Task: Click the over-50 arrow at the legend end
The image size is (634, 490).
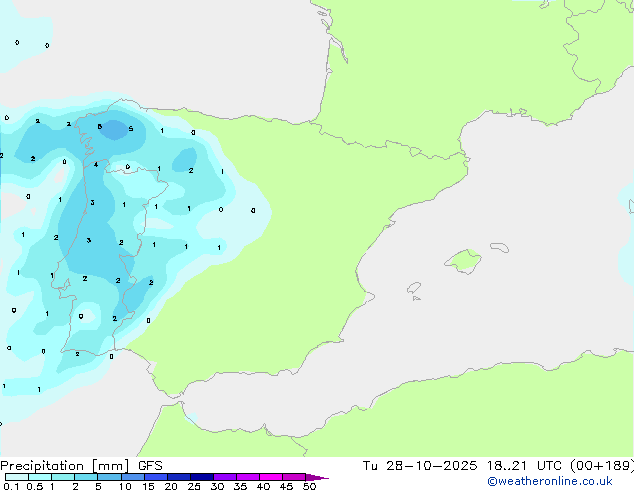Action: click(x=317, y=477)
